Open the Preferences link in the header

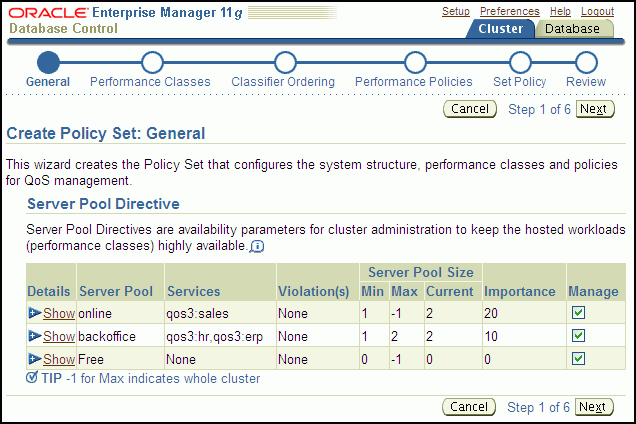tap(509, 11)
